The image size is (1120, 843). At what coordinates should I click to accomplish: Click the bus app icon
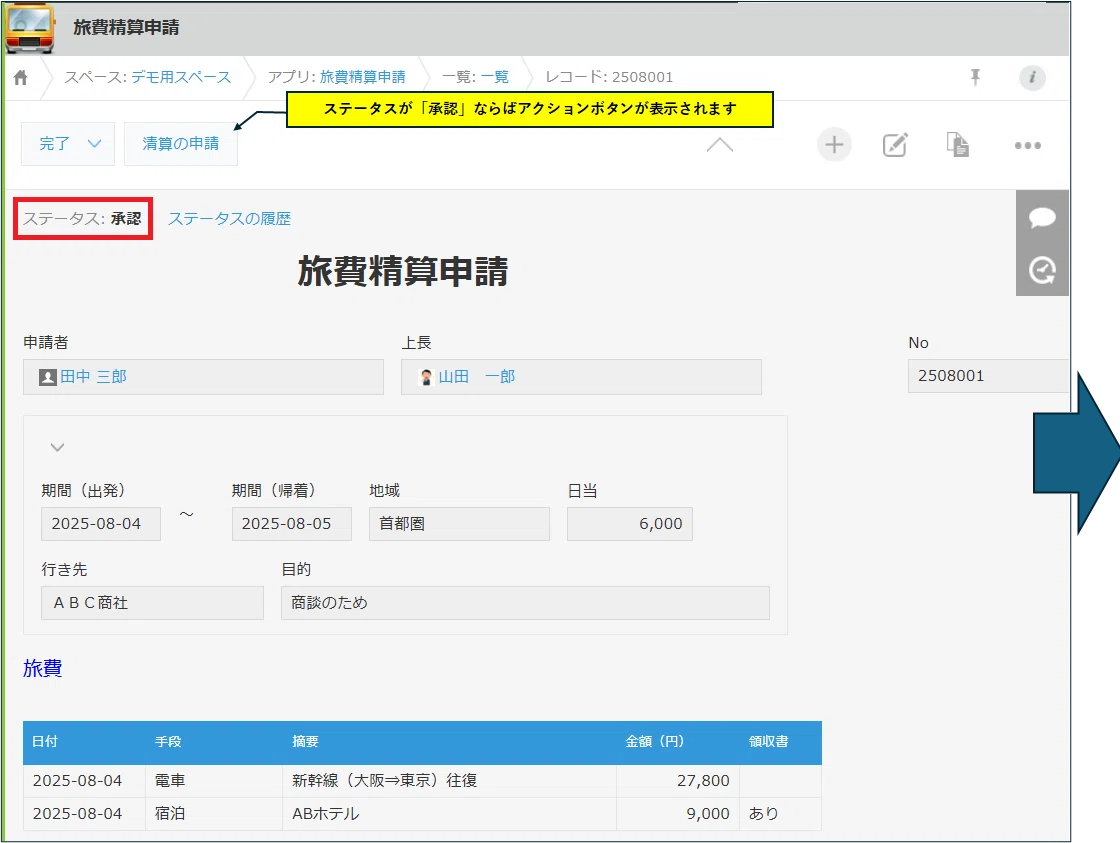click(30, 28)
